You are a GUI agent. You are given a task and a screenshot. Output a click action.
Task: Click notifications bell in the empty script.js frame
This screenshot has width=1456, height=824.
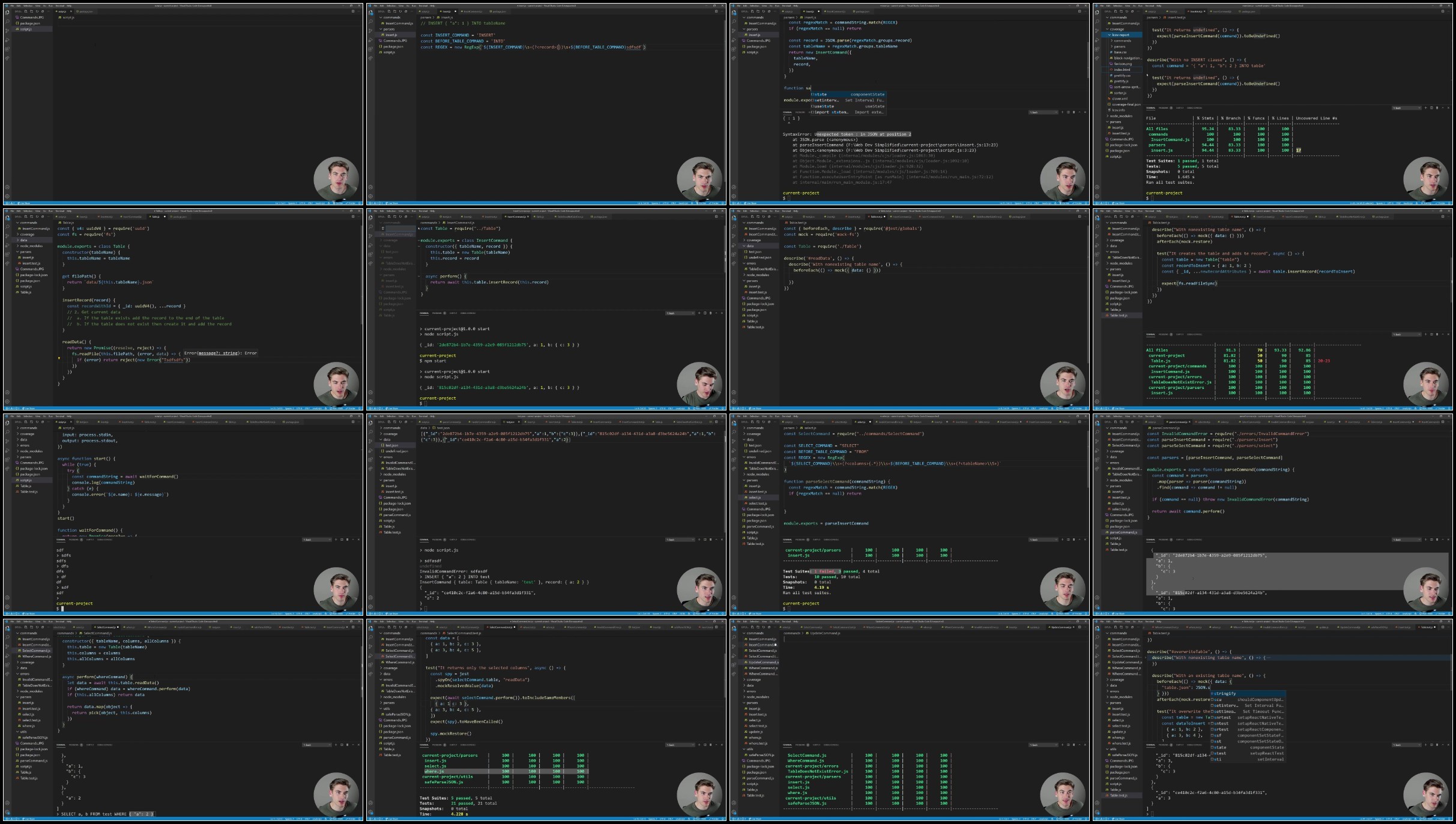pyautogui.click(x=359, y=203)
